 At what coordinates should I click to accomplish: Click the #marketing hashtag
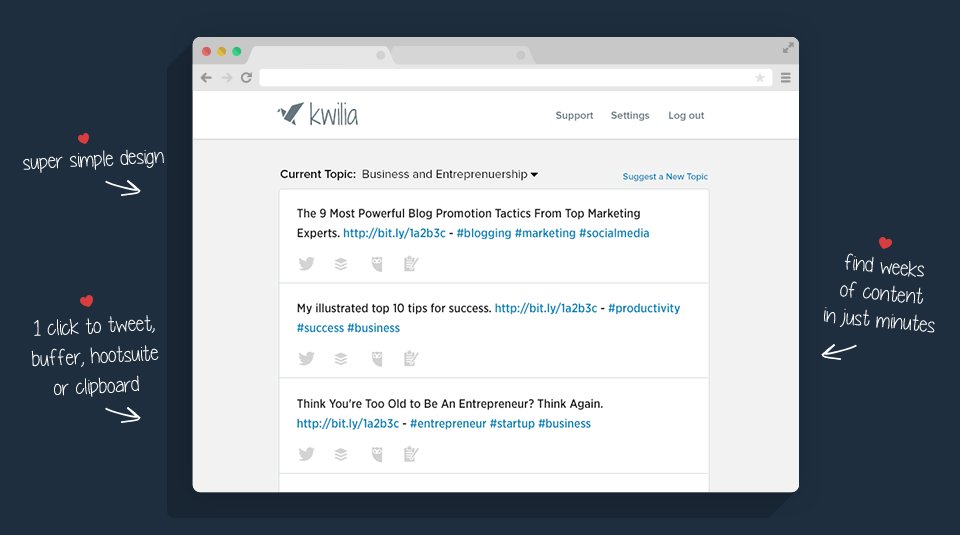(545, 233)
